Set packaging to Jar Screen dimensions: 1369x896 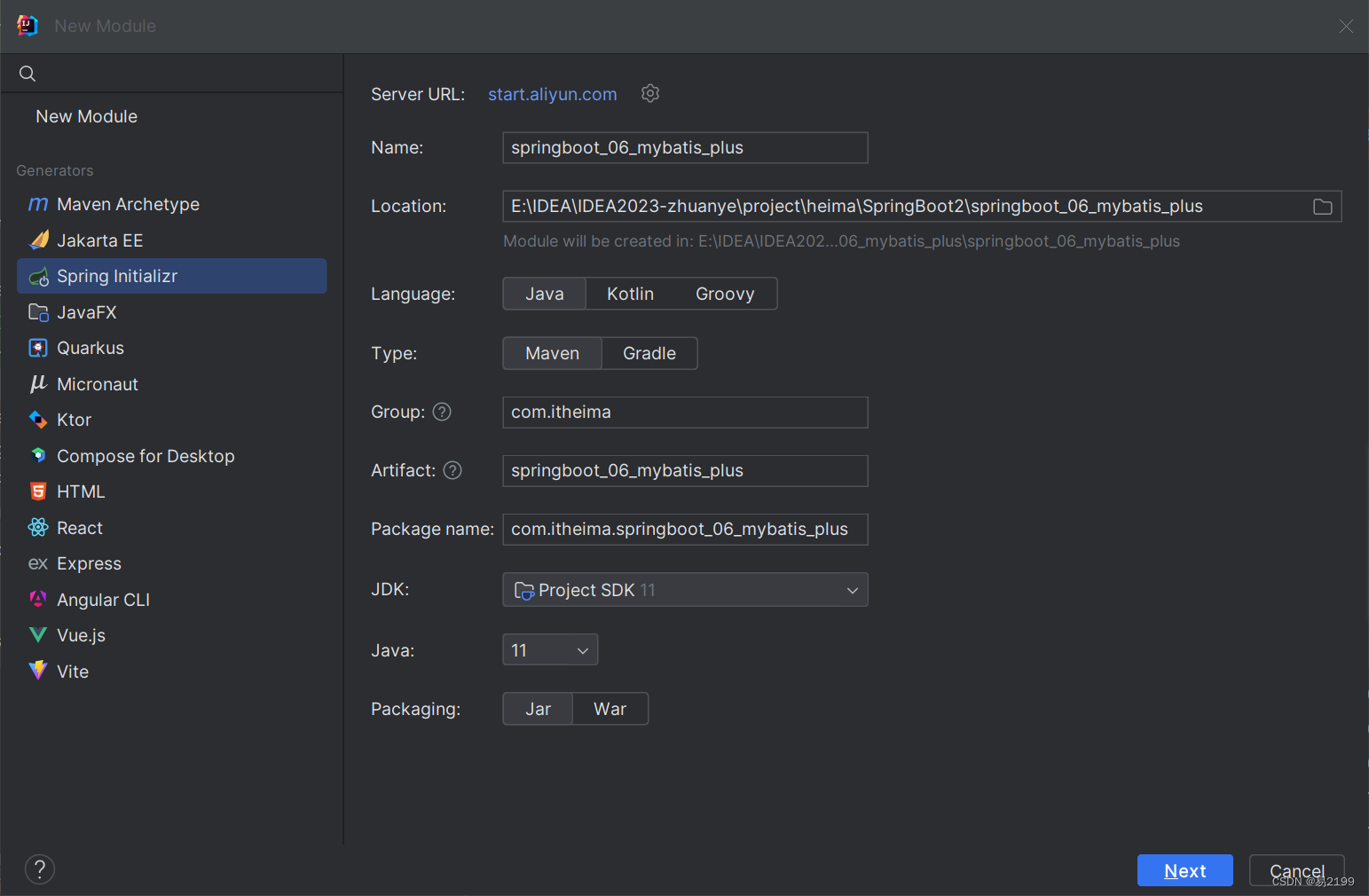click(x=538, y=709)
